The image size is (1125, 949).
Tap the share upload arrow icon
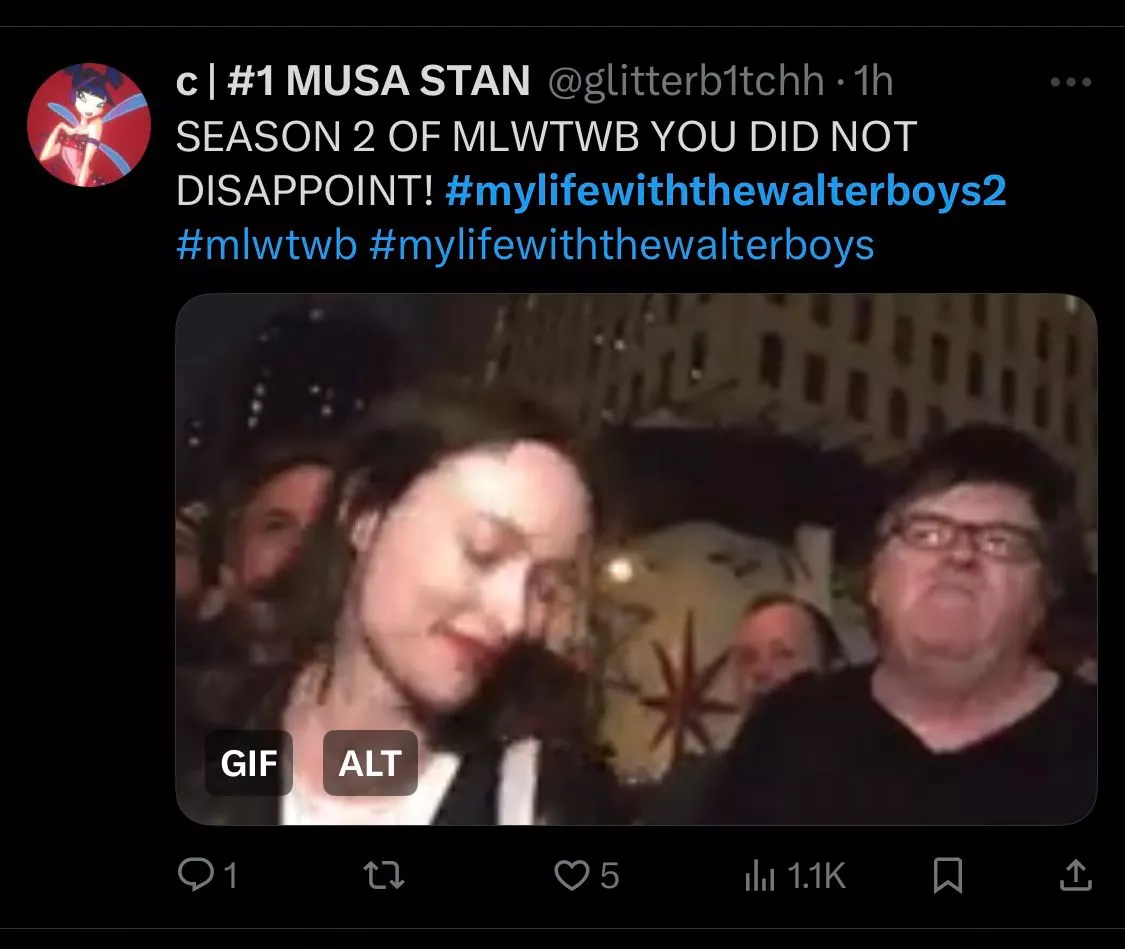(1075, 877)
